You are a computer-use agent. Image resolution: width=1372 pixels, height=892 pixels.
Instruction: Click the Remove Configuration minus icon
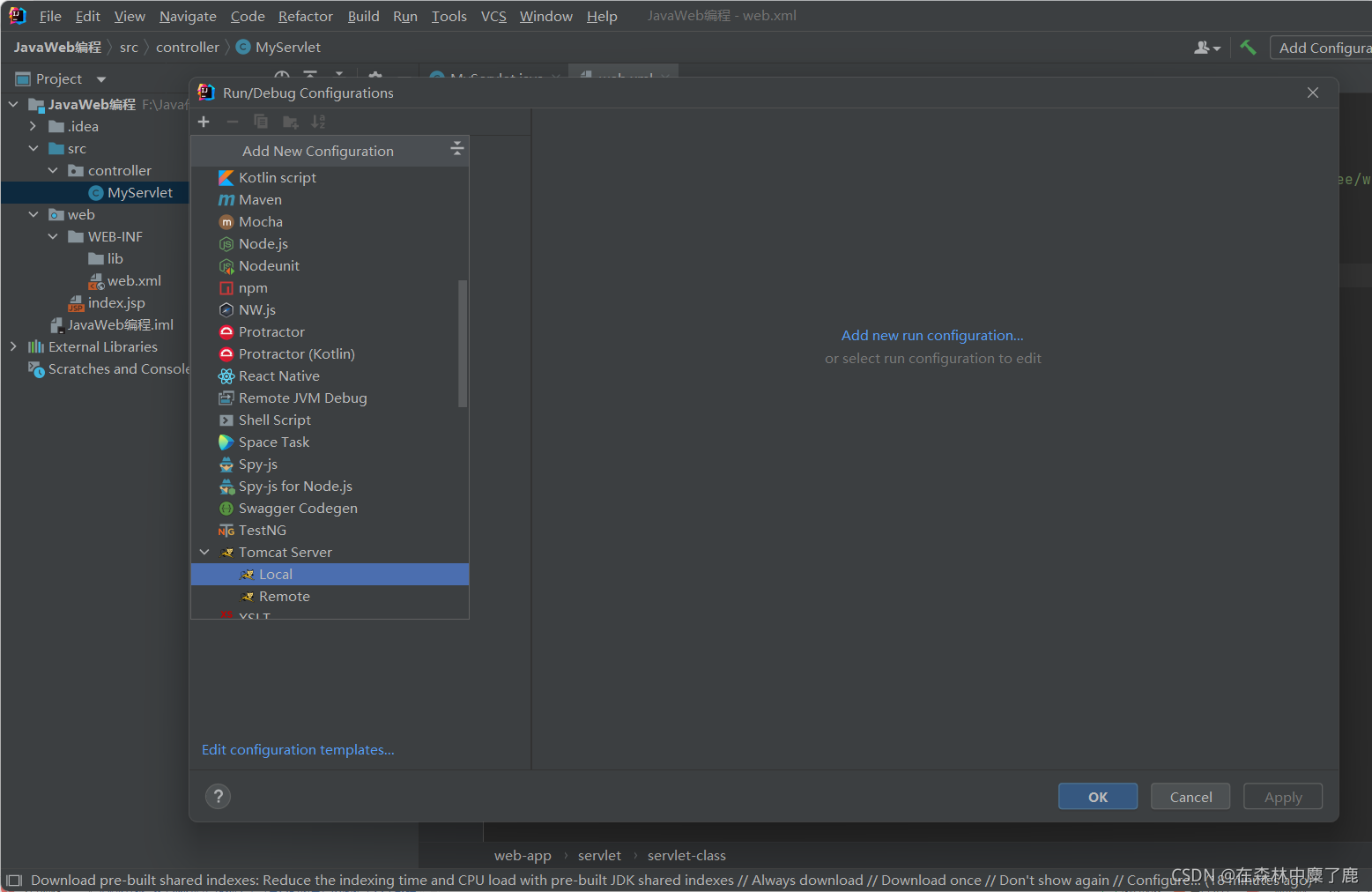(x=233, y=122)
